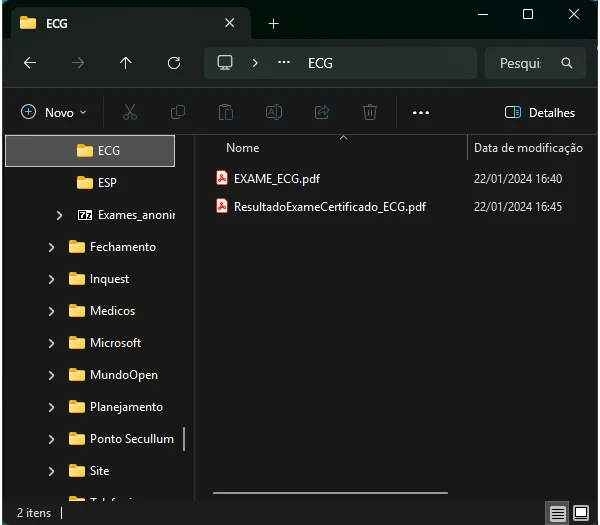The image size is (600, 525).
Task: Click the horizontal scrollbar in file list
Action: [331, 493]
